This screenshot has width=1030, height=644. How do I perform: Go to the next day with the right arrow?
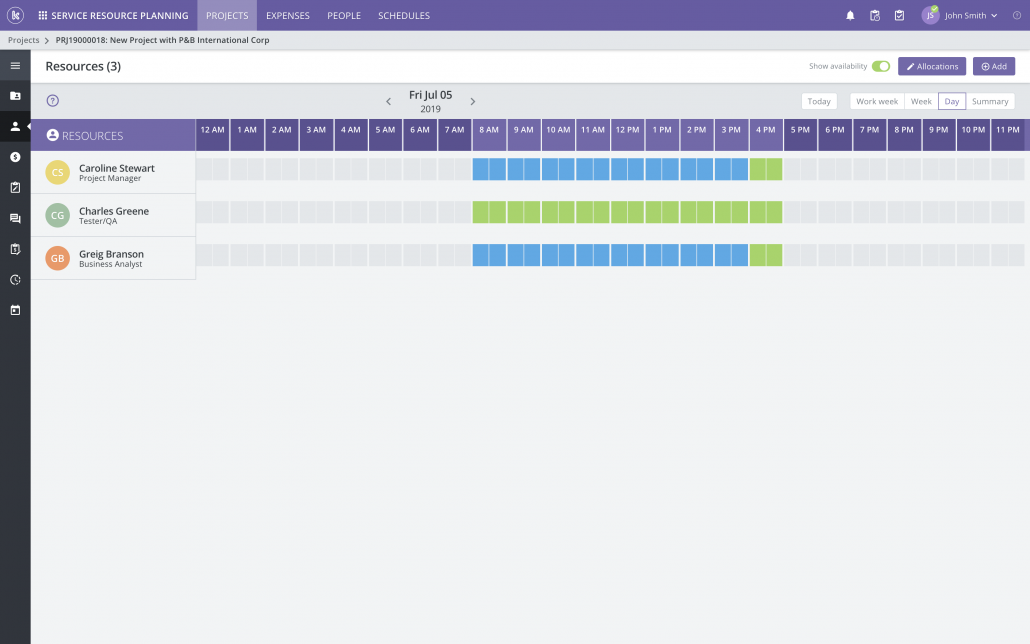point(472,101)
